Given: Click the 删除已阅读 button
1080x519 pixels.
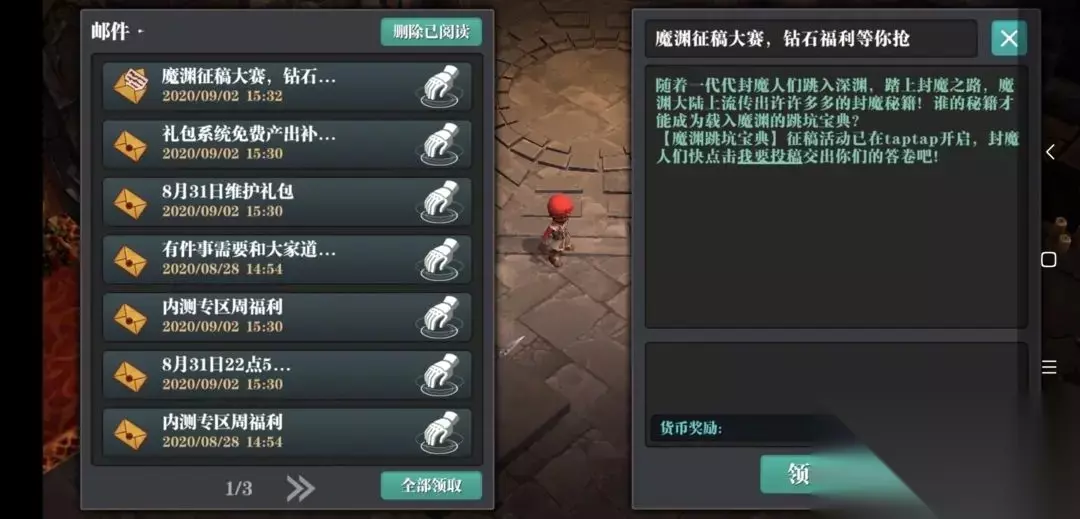Looking at the screenshot, I should [431, 32].
